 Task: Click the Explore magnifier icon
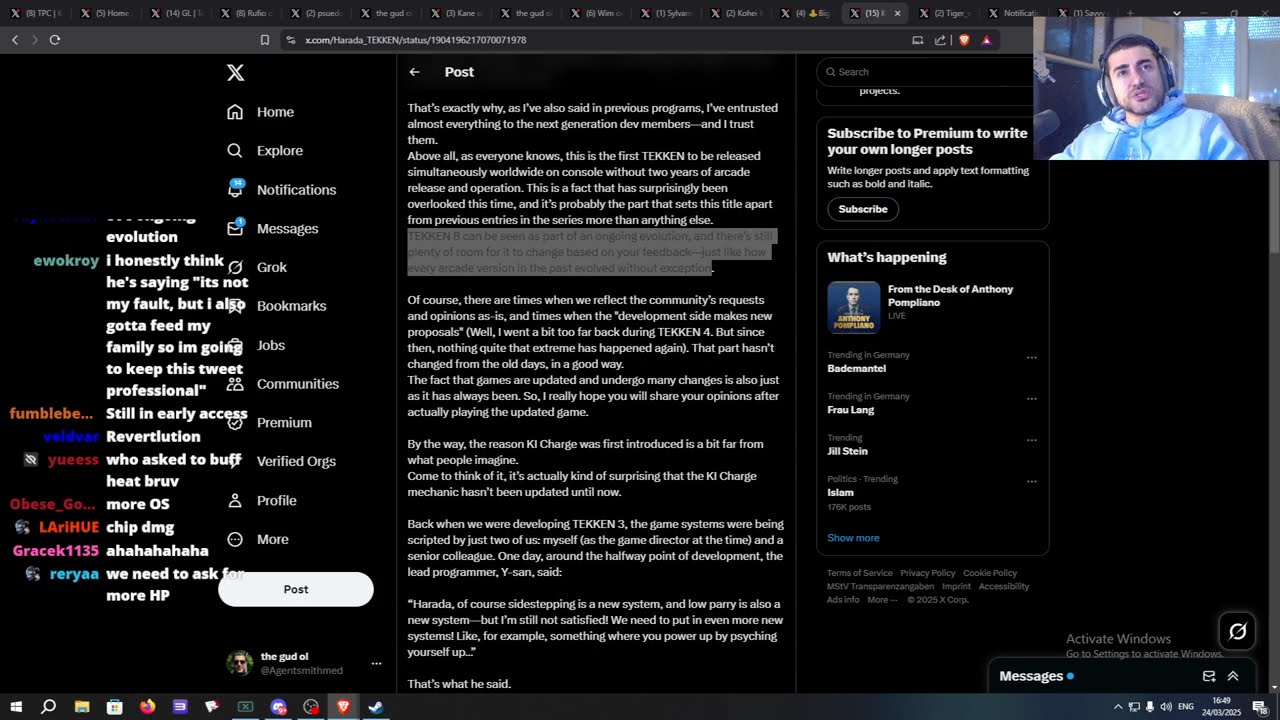click(x=235, y=151)
